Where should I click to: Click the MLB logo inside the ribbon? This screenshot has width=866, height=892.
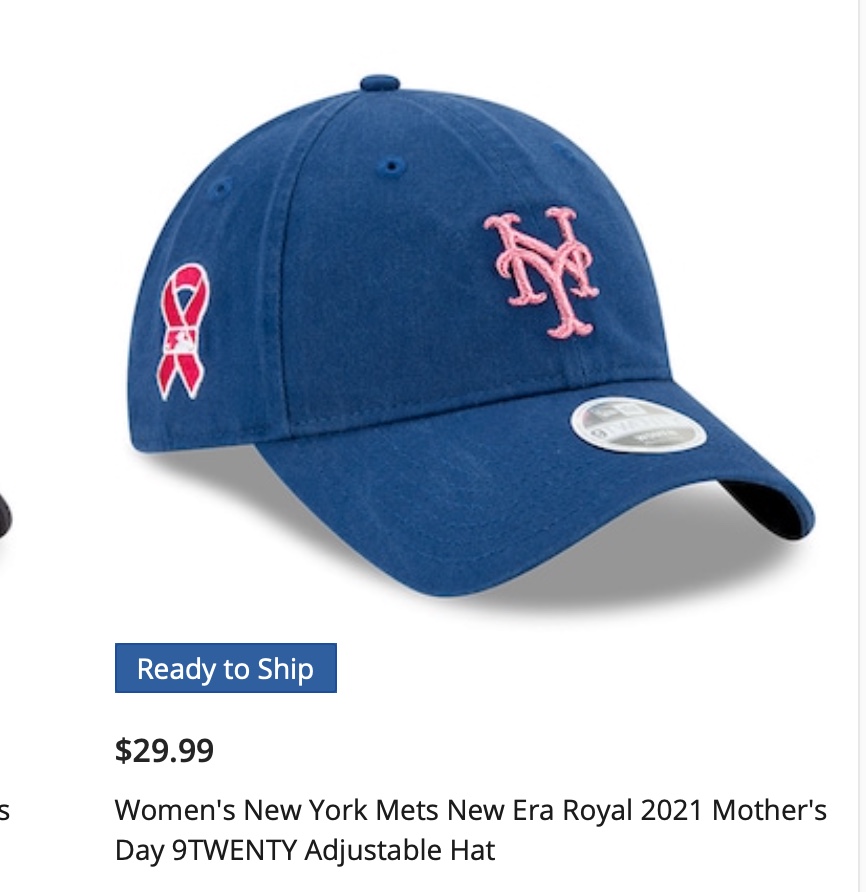tap(181, 341)
